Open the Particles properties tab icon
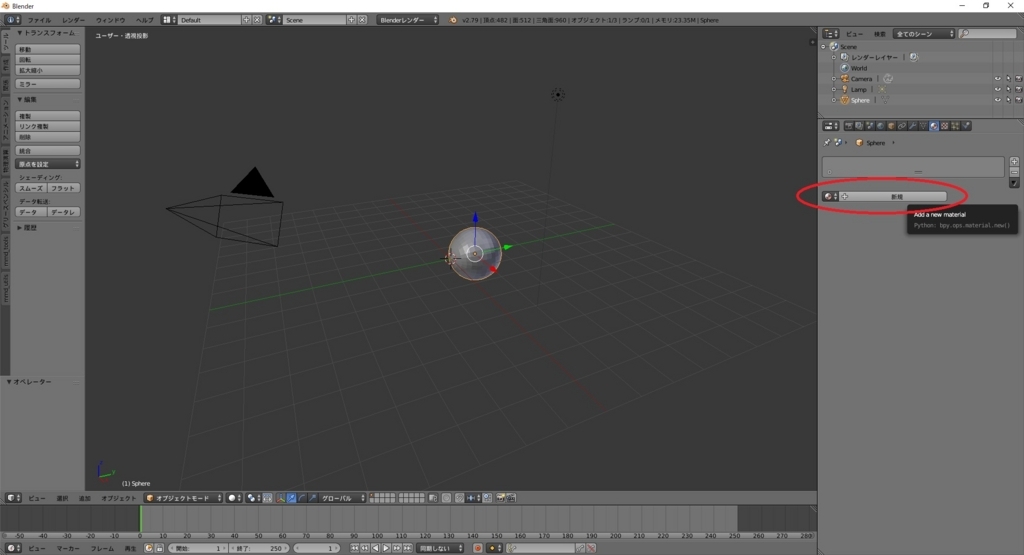This screenshot has width=1024, height=555. [x=955, y=126]
